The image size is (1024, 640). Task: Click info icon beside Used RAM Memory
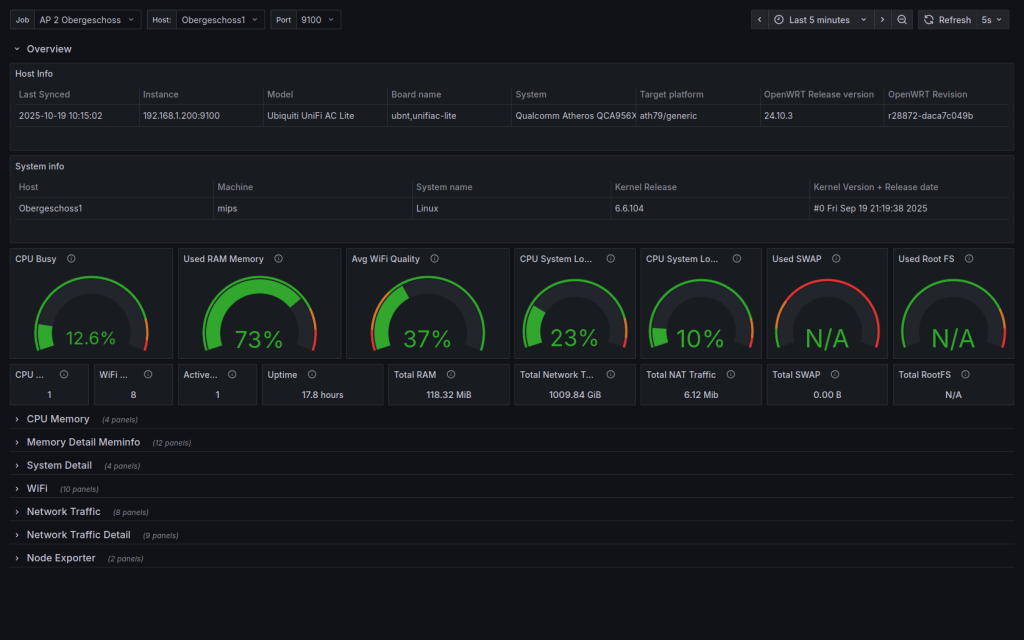[x=278, y=259]
